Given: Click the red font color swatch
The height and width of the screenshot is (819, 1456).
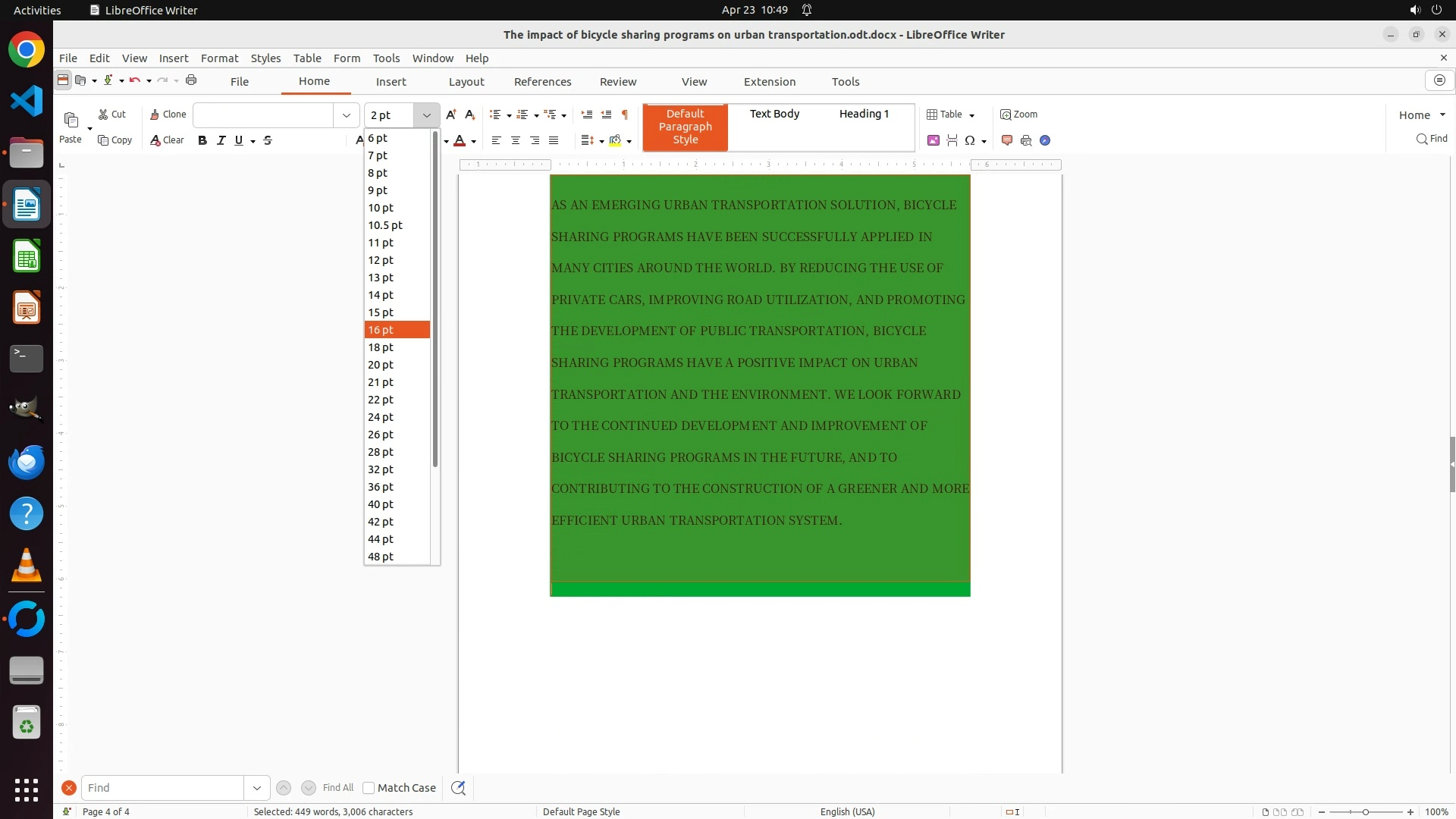Looking at the screenshot, I should (460, 140).
